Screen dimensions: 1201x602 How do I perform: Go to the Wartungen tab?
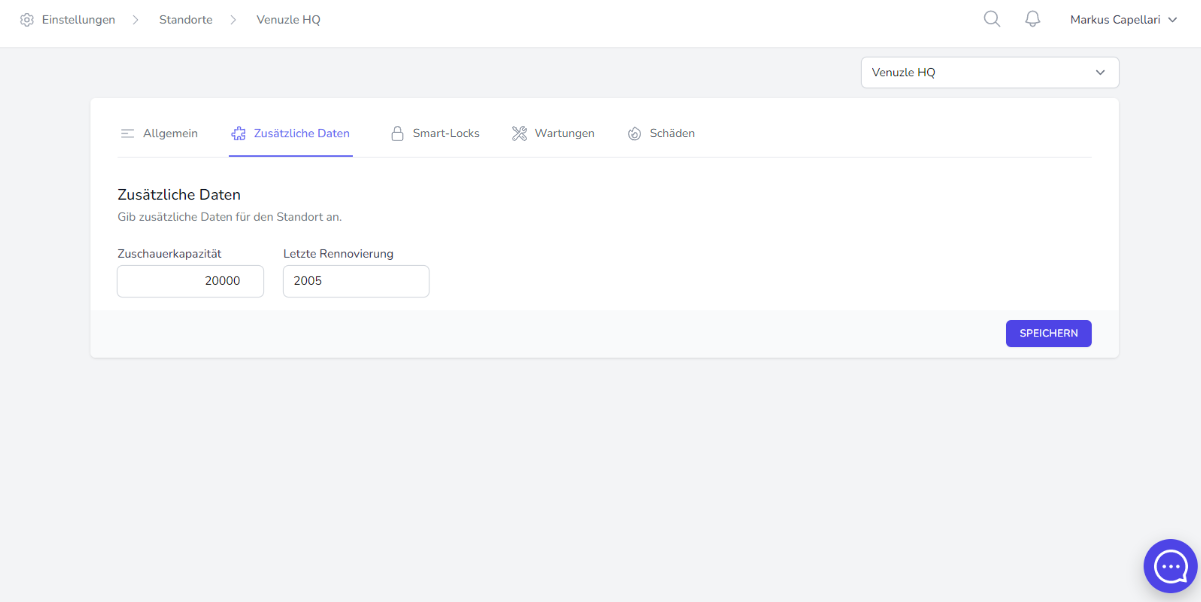pyautogui.click(x=553, y=133)
